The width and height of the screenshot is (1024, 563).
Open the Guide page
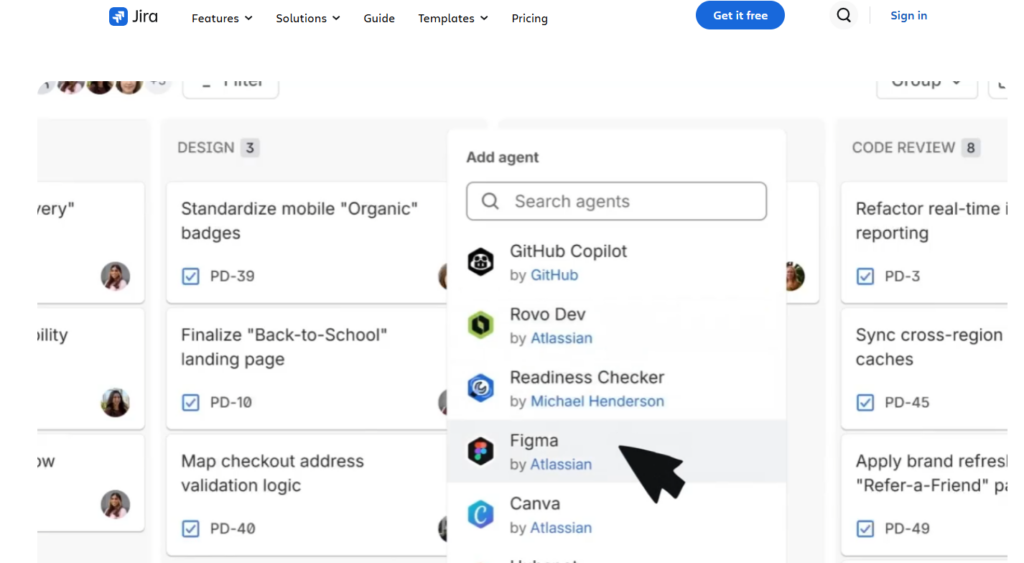click(379, 18)
